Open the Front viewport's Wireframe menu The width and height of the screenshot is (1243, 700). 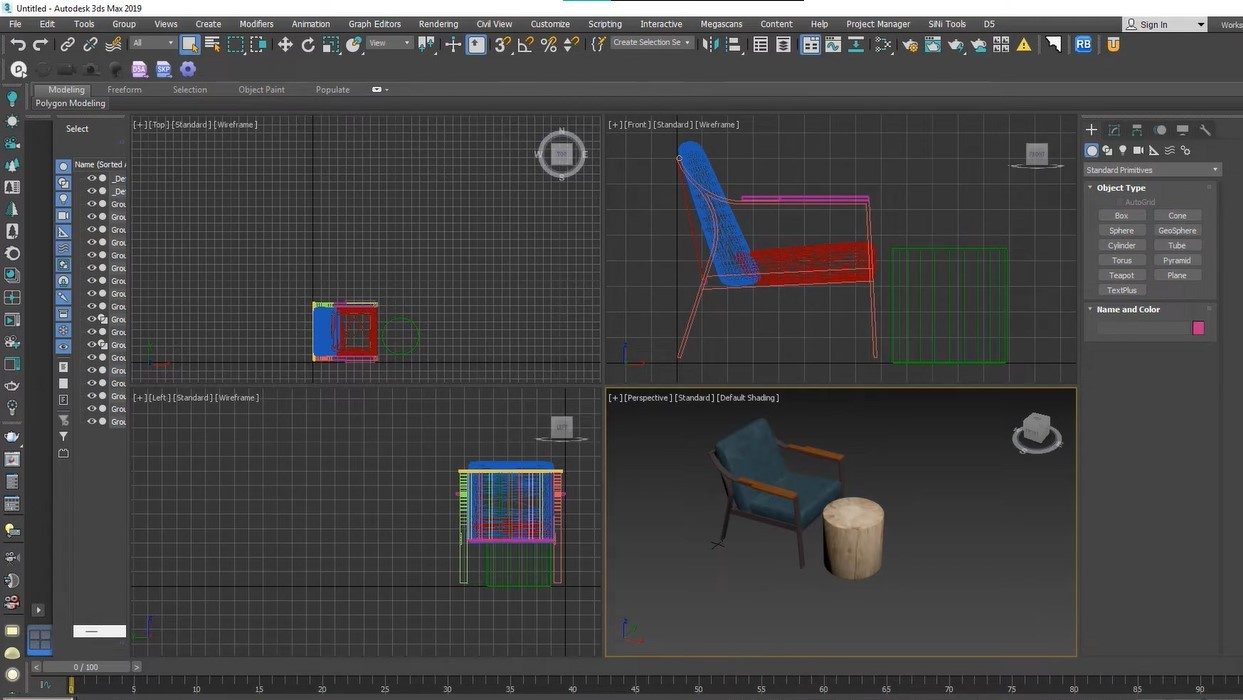tap(718, 125)
